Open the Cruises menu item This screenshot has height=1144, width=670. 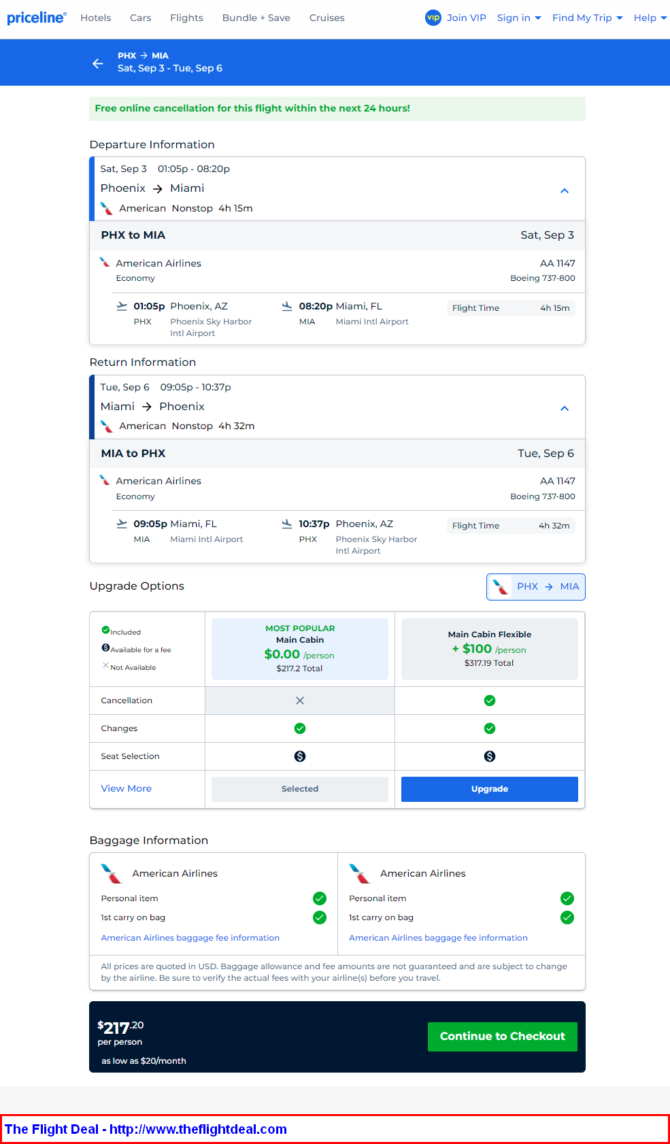(327, 18)
